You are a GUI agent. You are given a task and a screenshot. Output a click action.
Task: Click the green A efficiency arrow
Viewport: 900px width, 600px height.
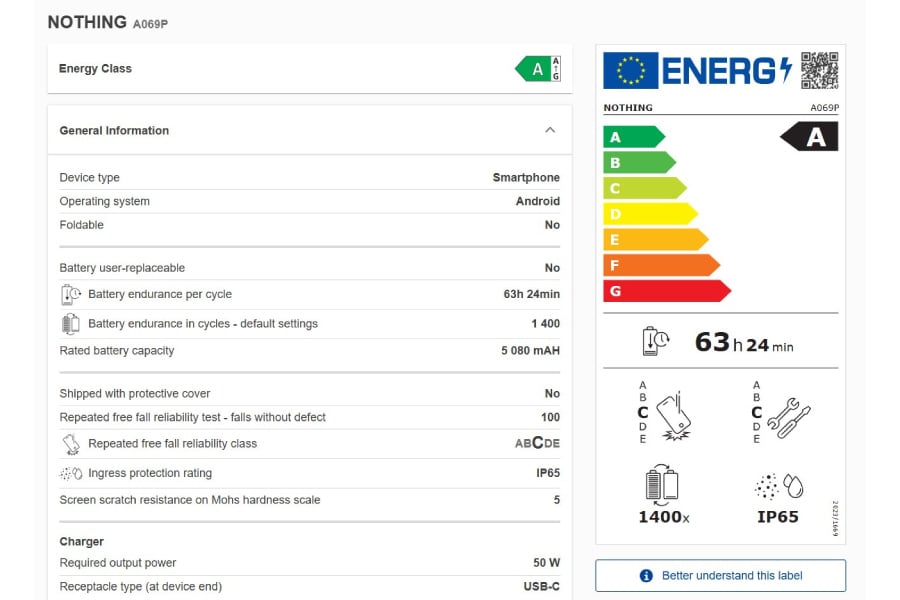[x=632, y=137]
